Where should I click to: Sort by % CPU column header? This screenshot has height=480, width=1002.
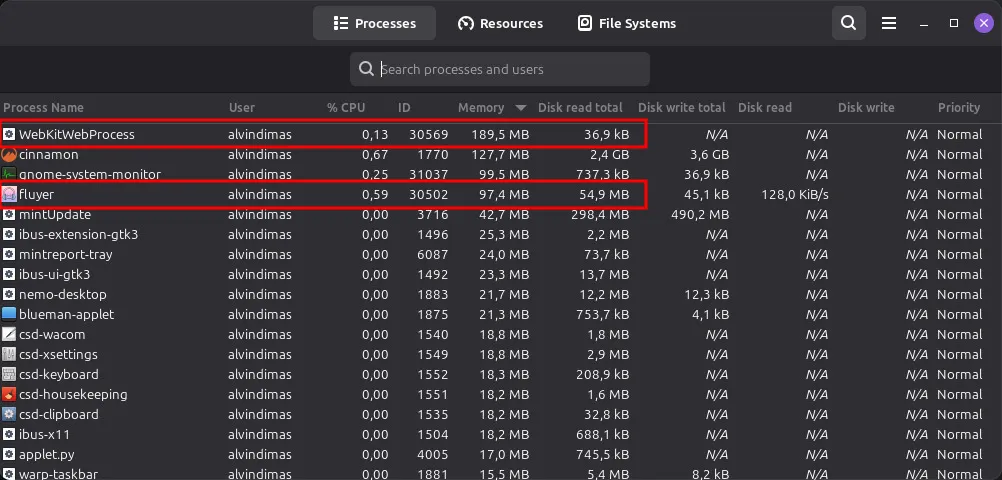click(x=346, y=107)
